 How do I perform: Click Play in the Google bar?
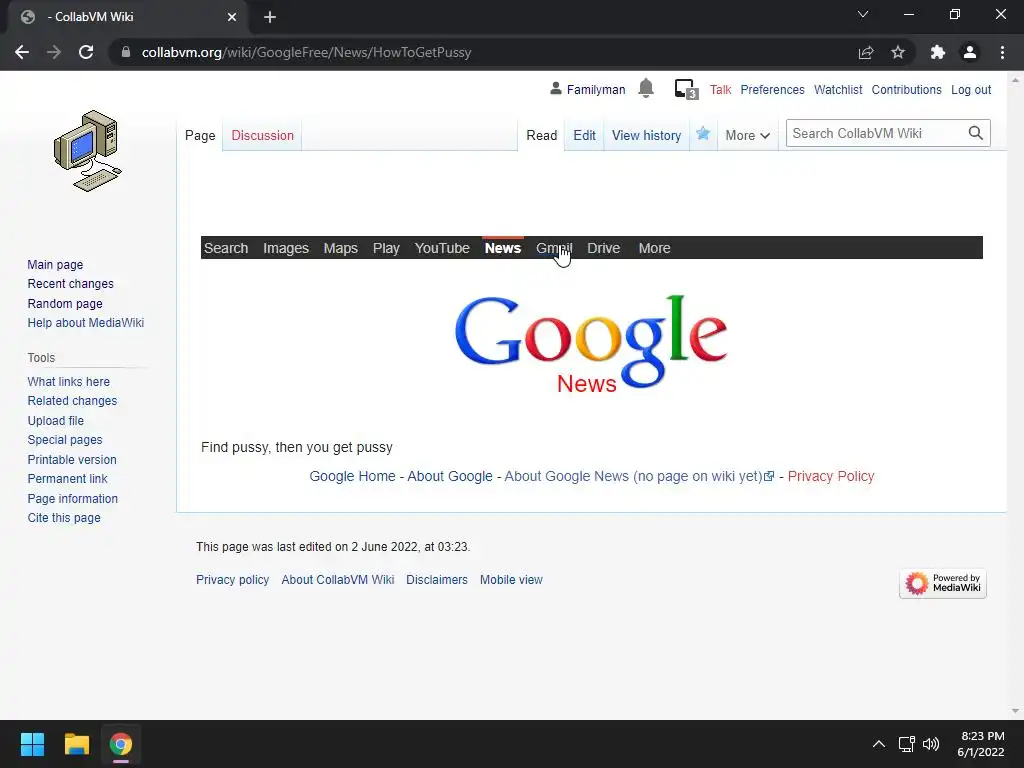click(x=386, y=248)
